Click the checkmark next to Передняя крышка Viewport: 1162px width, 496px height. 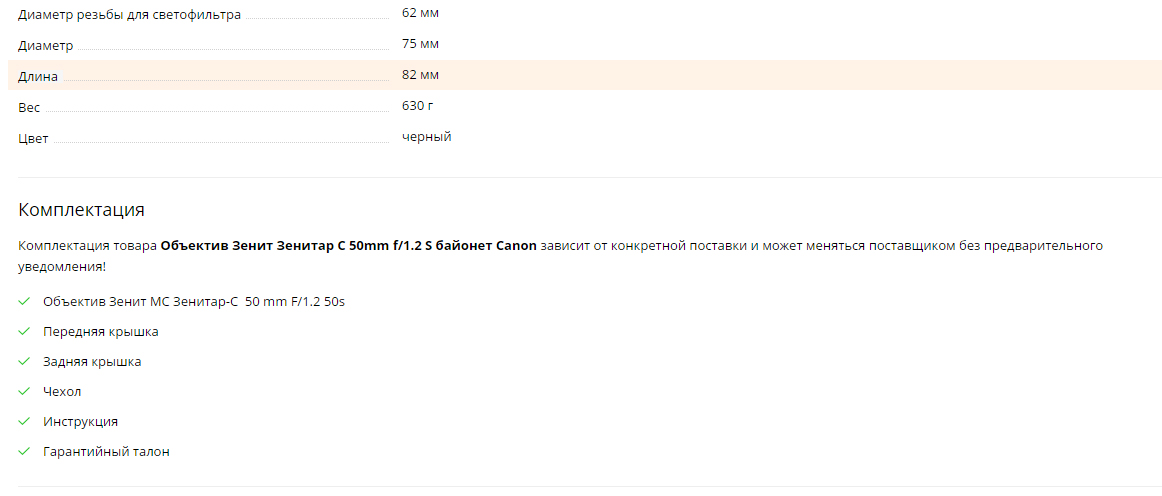(24, 331)
